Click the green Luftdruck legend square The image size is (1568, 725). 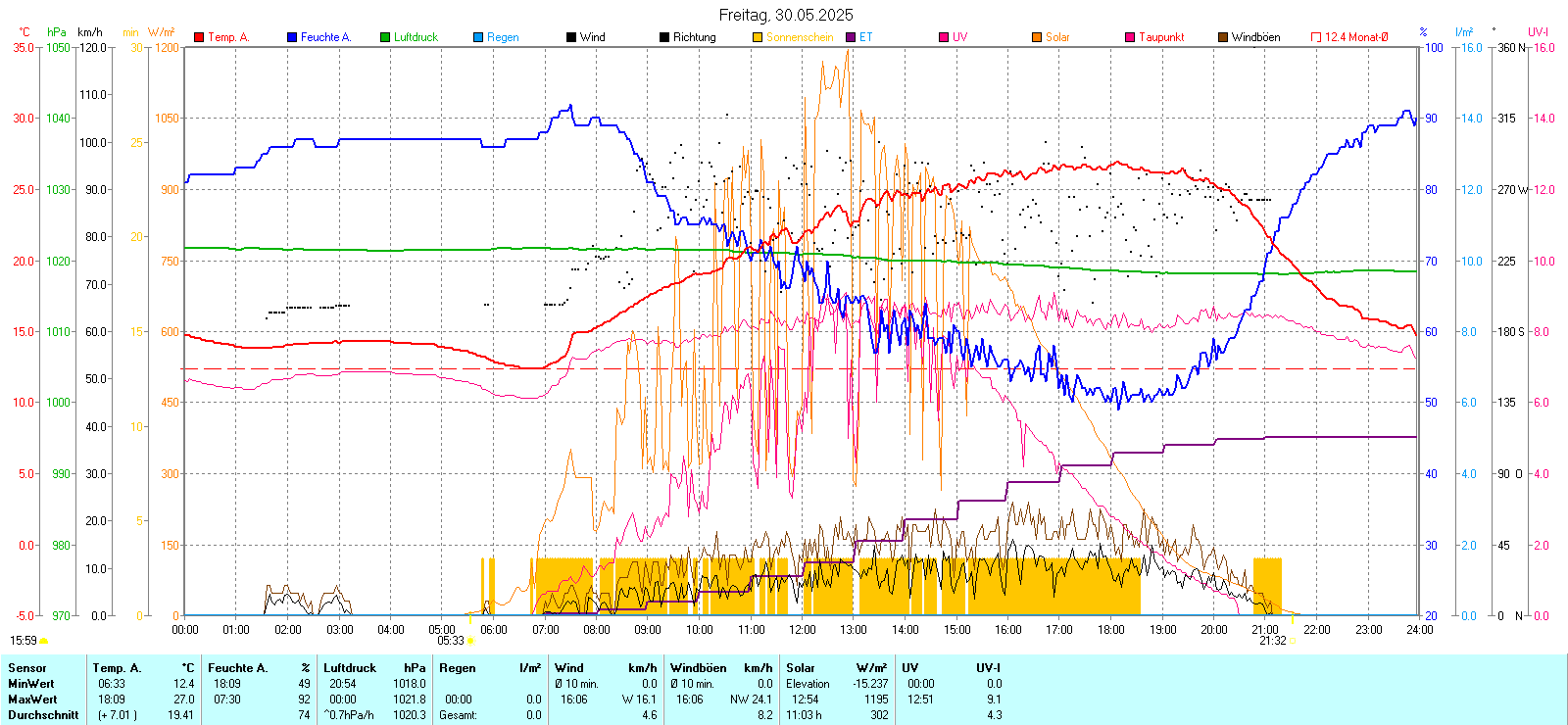point(385,37)
